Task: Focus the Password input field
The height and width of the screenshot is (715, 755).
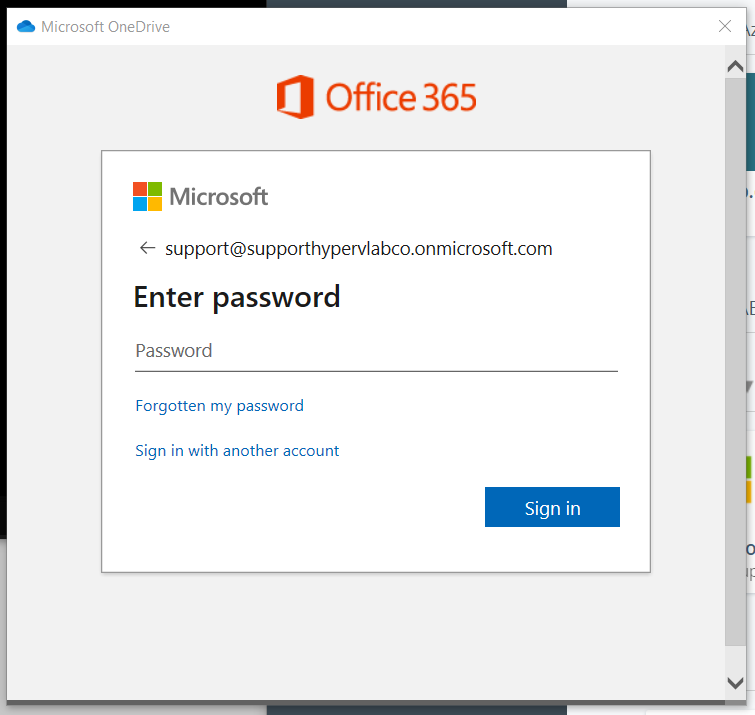Action: point(376,351)
